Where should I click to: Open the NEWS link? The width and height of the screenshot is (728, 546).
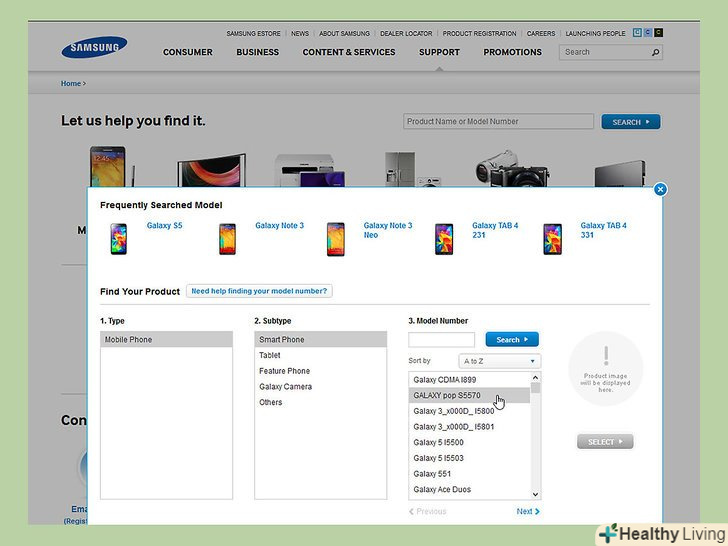point(300,33)
